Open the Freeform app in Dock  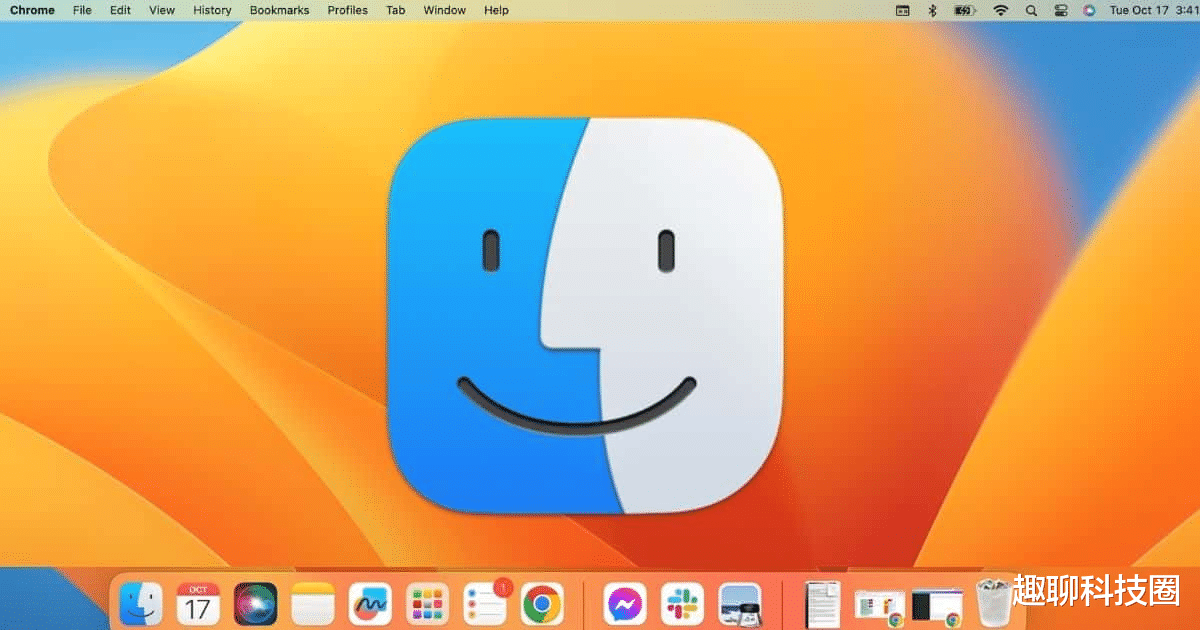[369, 604]
